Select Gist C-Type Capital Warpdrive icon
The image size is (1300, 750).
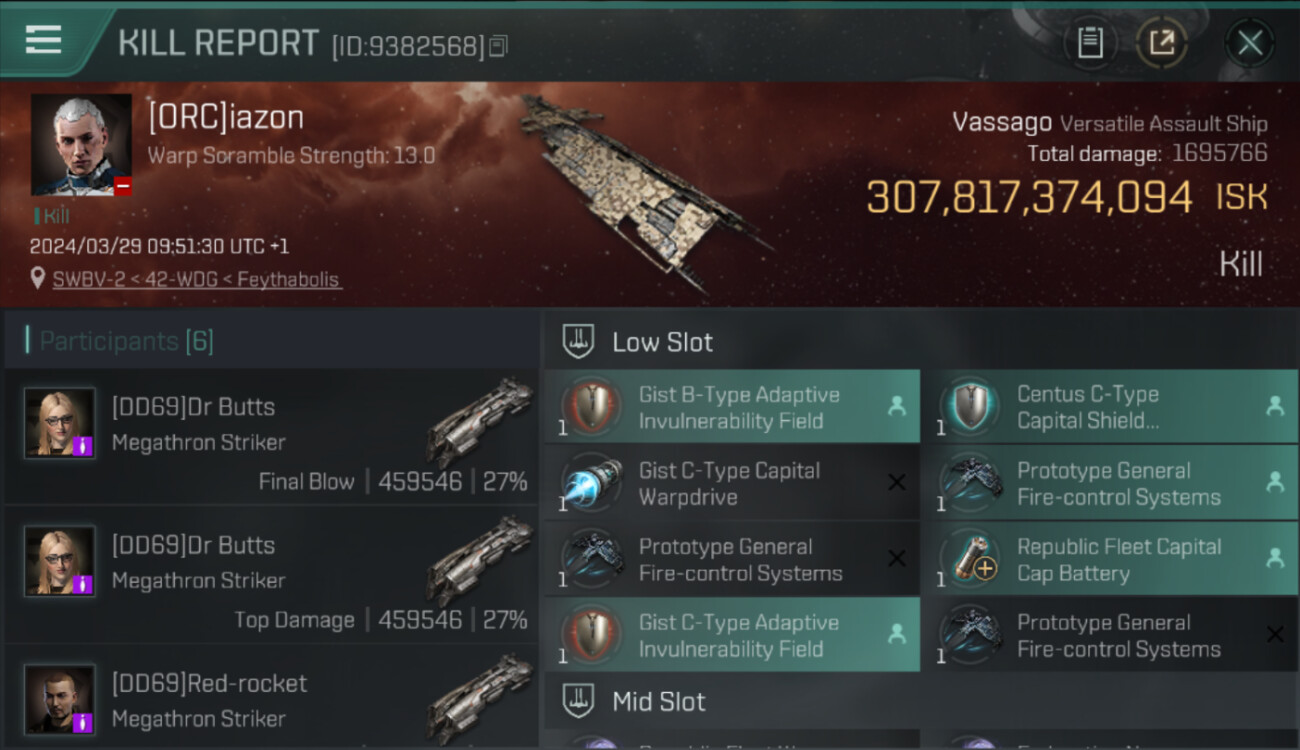click(592, 483)
